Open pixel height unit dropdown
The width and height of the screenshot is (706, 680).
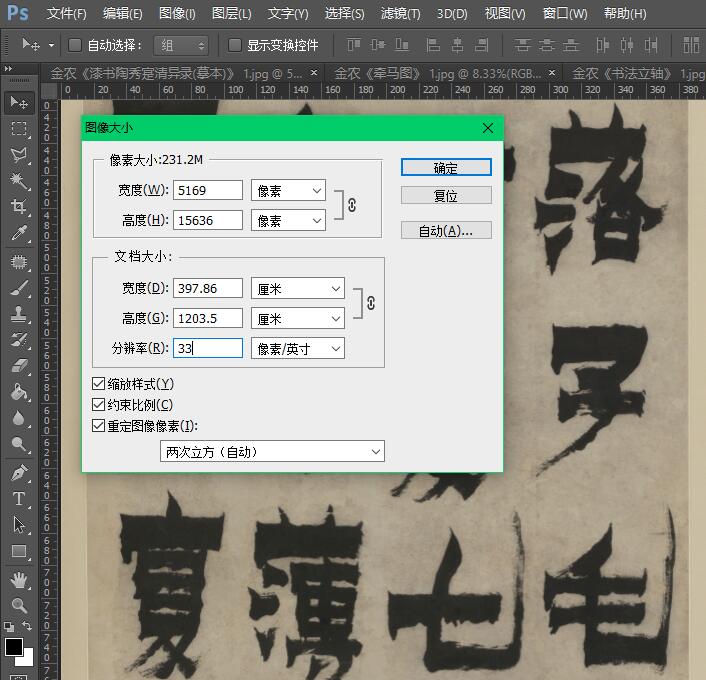click(x=288, y=220)
